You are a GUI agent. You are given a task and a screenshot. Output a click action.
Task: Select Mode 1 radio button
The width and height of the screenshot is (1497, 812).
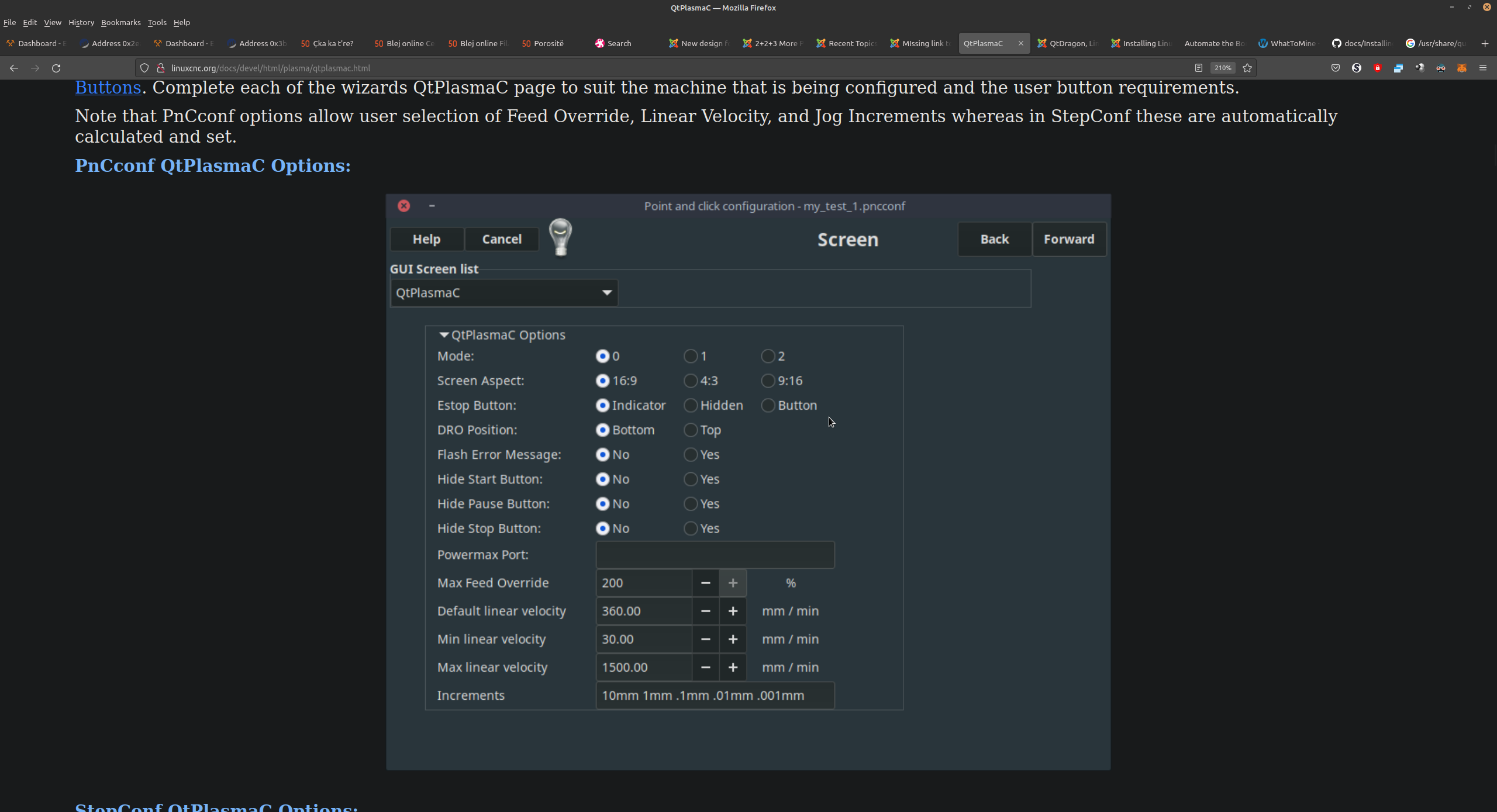pyautogui.click(x=691, y=356)
